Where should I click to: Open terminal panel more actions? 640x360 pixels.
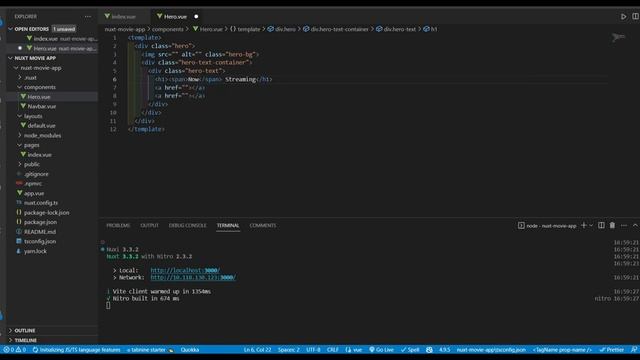click(x=624, y=225)
